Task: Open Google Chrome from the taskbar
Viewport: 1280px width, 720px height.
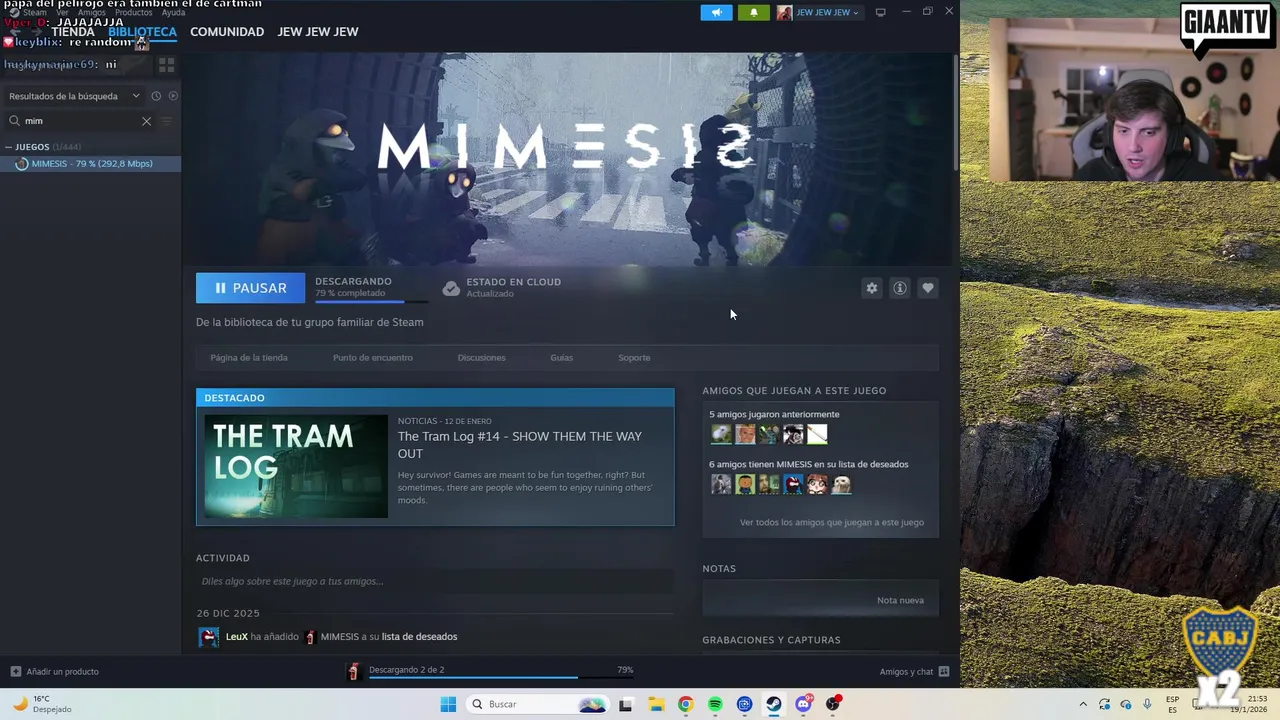Action: click(x=685, y=704)
